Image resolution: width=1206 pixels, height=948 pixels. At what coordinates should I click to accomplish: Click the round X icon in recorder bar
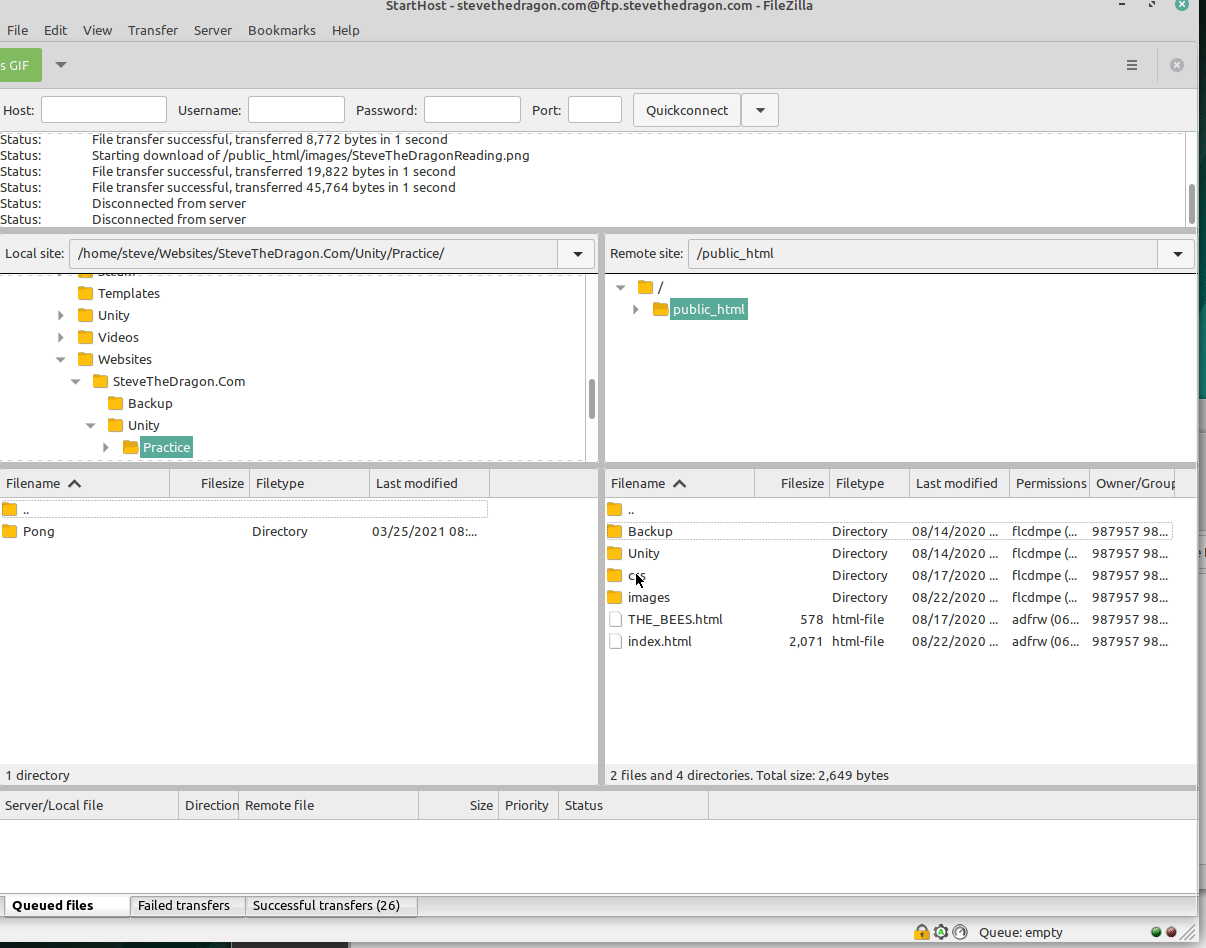pyautogui.click(x=1177, y=65)
